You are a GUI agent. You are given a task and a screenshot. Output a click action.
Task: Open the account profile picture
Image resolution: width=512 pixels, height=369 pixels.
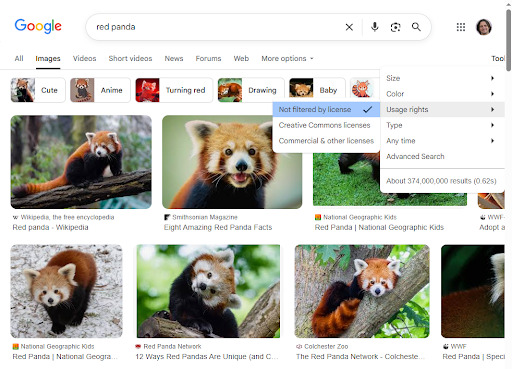coord(484,27)
